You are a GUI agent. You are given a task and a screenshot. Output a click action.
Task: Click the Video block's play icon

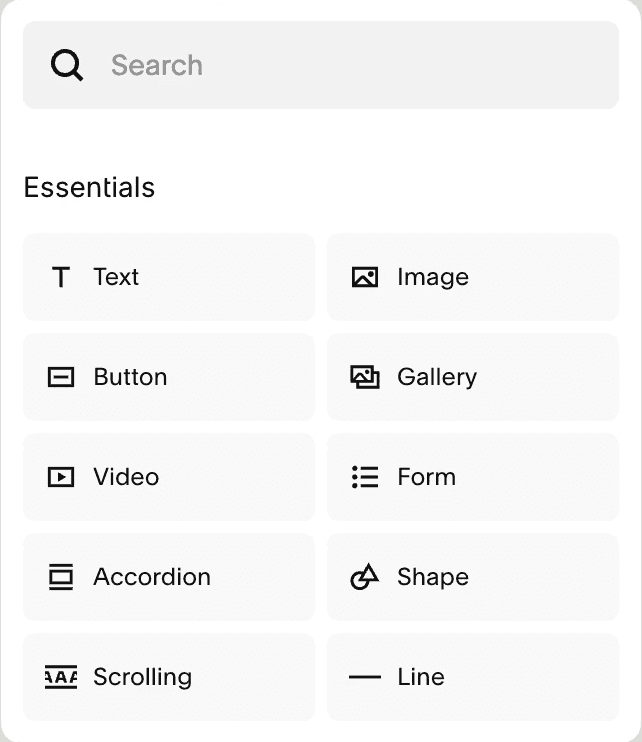(61, 477)
